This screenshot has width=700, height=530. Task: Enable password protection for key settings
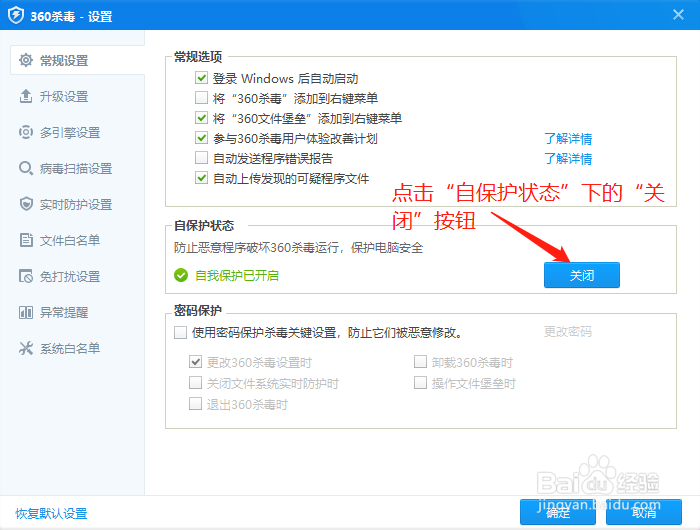[180, 332]
